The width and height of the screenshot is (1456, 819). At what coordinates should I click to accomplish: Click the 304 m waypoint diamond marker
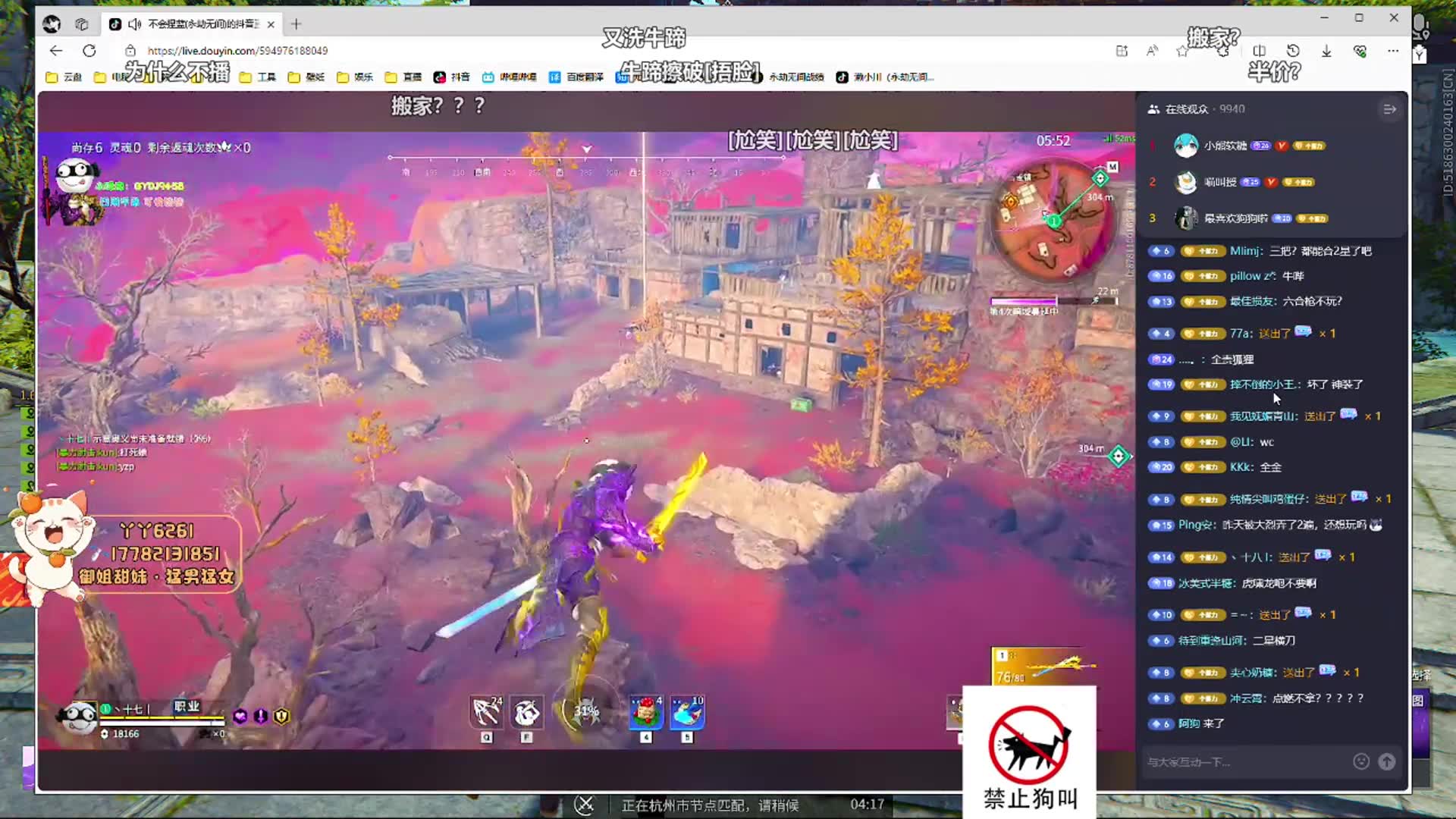click(1119, 457)
